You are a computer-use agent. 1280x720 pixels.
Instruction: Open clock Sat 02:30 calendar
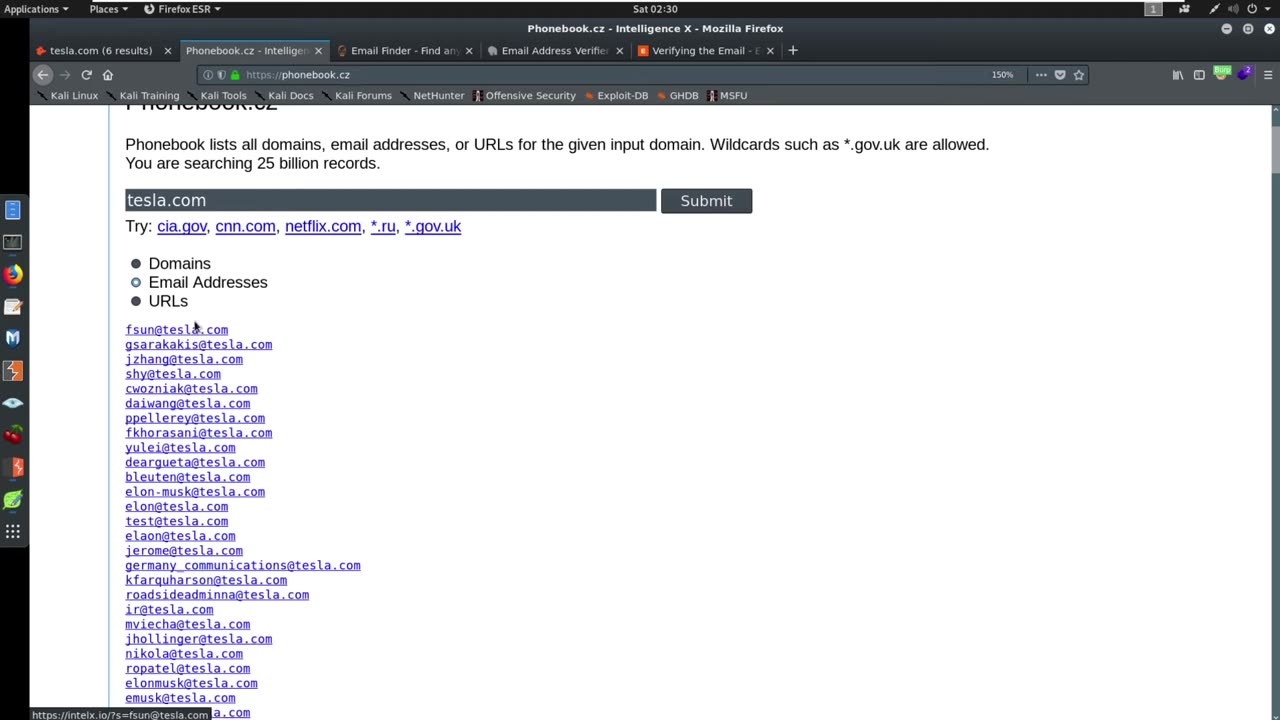point(655,9)
